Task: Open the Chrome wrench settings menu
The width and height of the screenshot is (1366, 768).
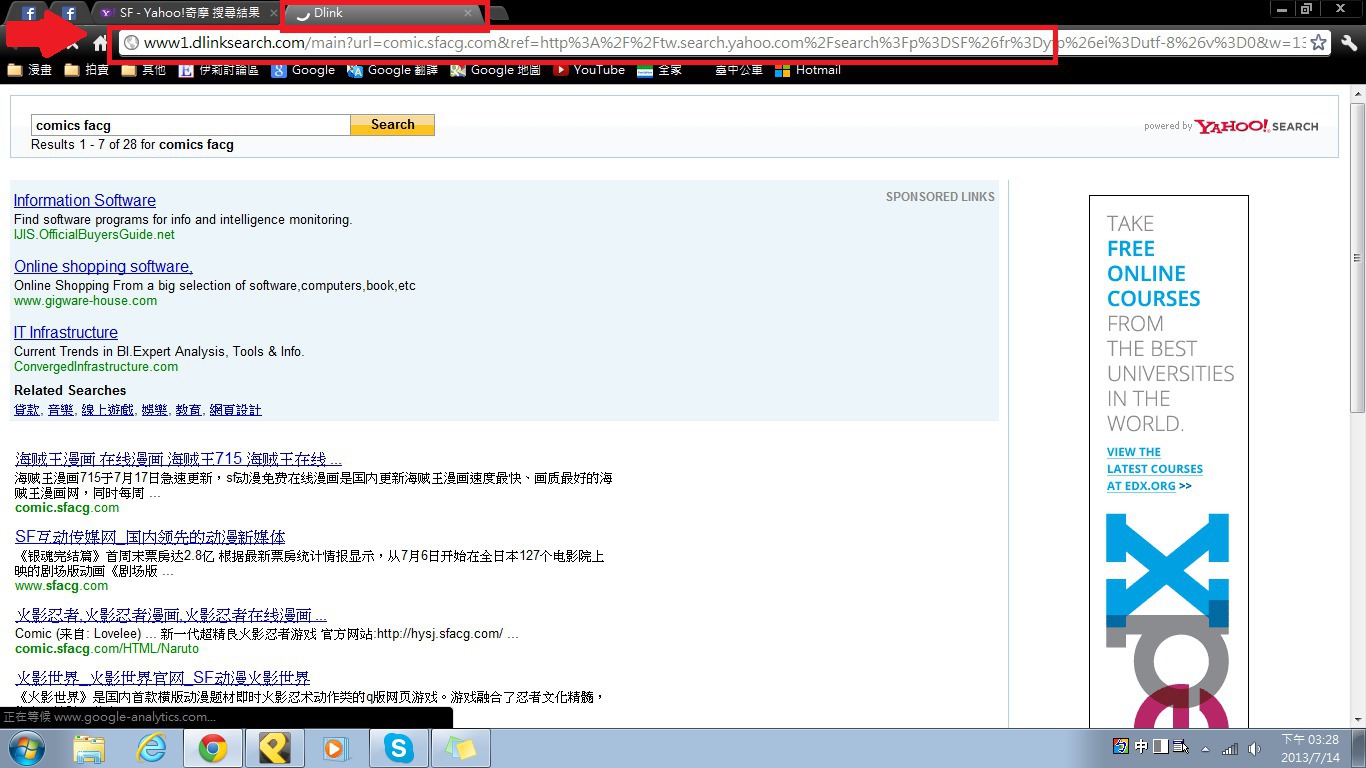Action: tap(1349, 43)
